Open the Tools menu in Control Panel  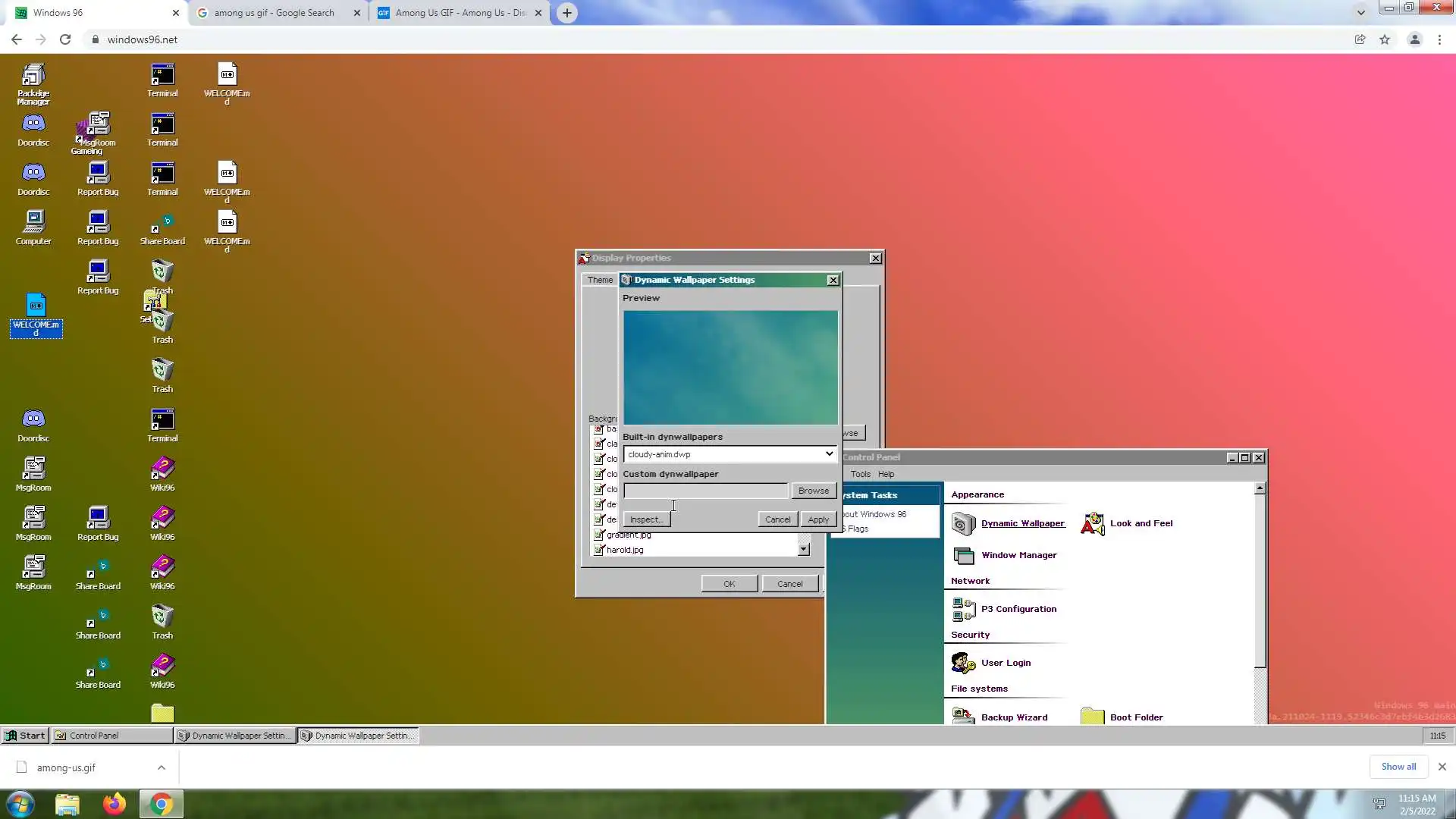pos(860,474)
